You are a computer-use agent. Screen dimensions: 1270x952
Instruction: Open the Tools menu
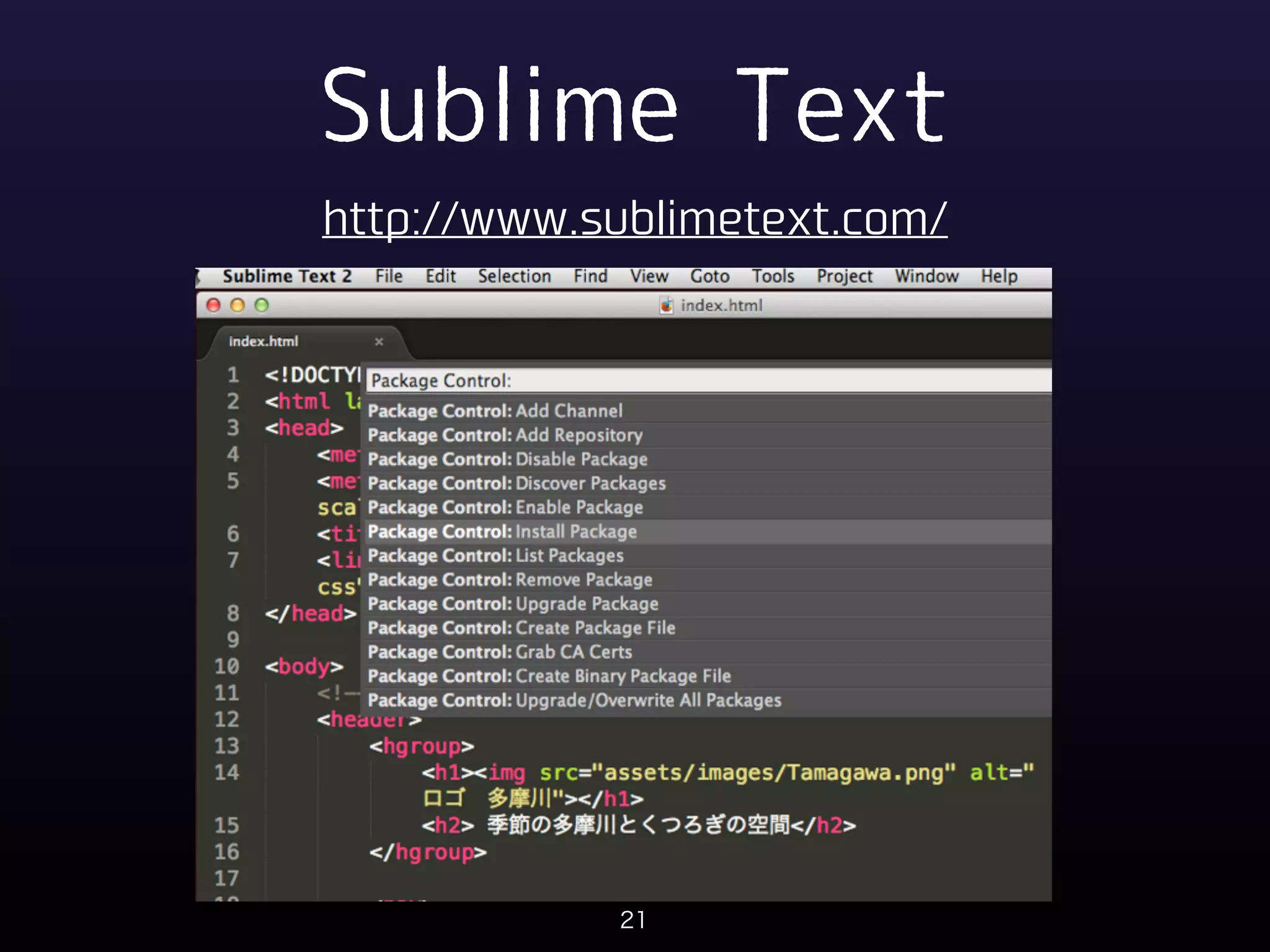(773, 276)
